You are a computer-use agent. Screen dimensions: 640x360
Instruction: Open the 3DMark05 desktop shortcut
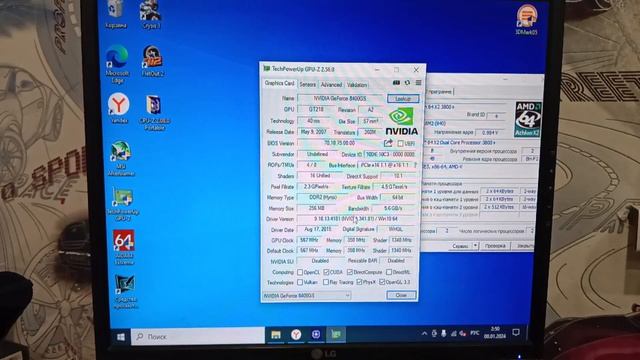point(526,20)
